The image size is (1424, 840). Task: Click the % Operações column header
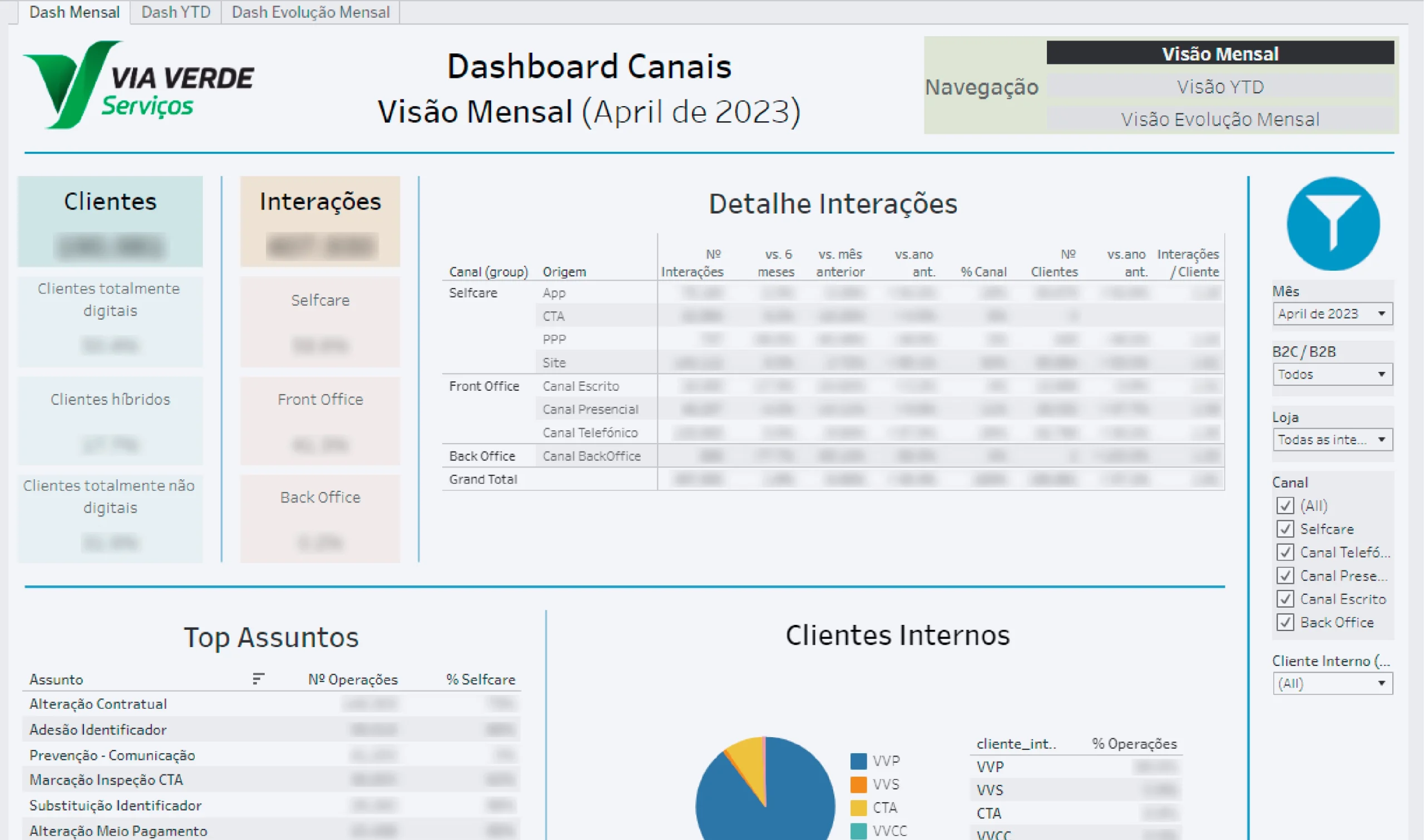click(1134, 743)
